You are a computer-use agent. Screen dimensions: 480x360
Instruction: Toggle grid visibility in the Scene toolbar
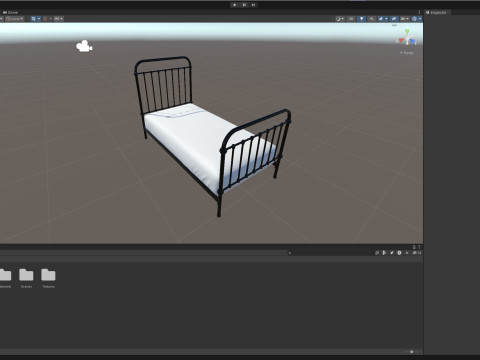(x=34, y=19)
